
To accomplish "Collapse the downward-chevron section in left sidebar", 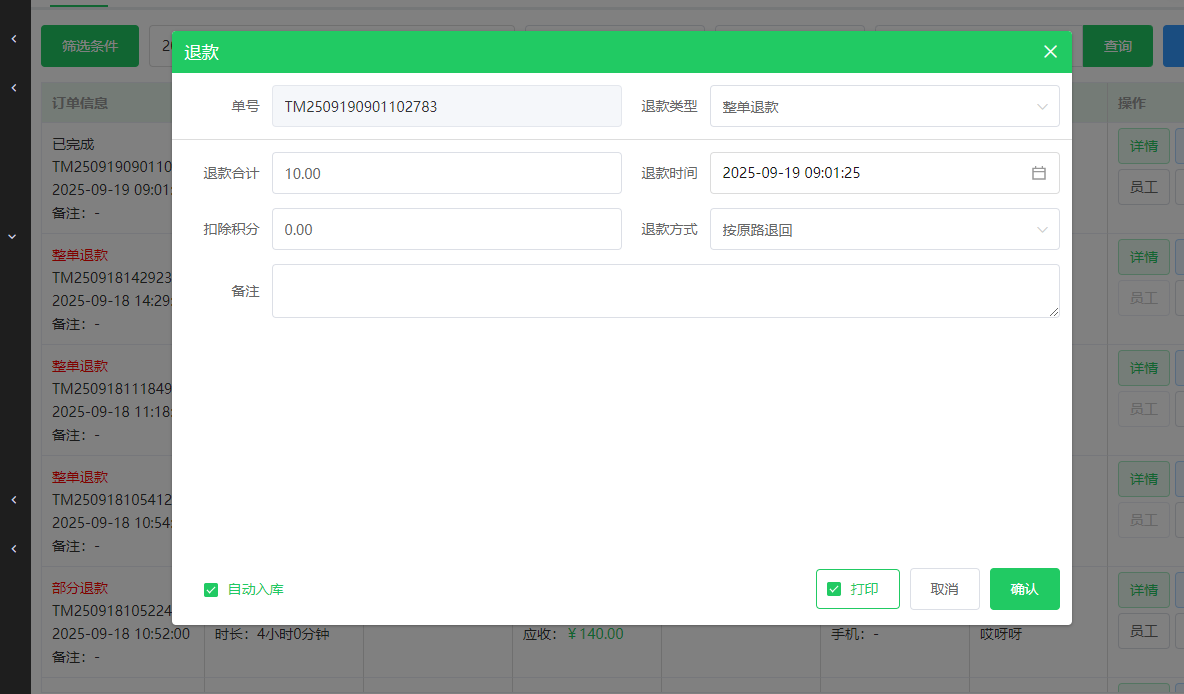I will click(14, 237).
